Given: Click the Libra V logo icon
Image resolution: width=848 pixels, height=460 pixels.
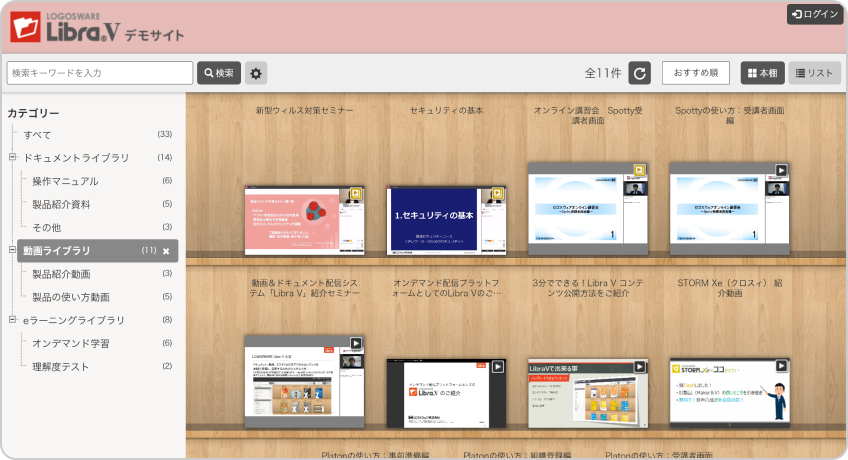Looking at the screenshot, I should point(25,26).
